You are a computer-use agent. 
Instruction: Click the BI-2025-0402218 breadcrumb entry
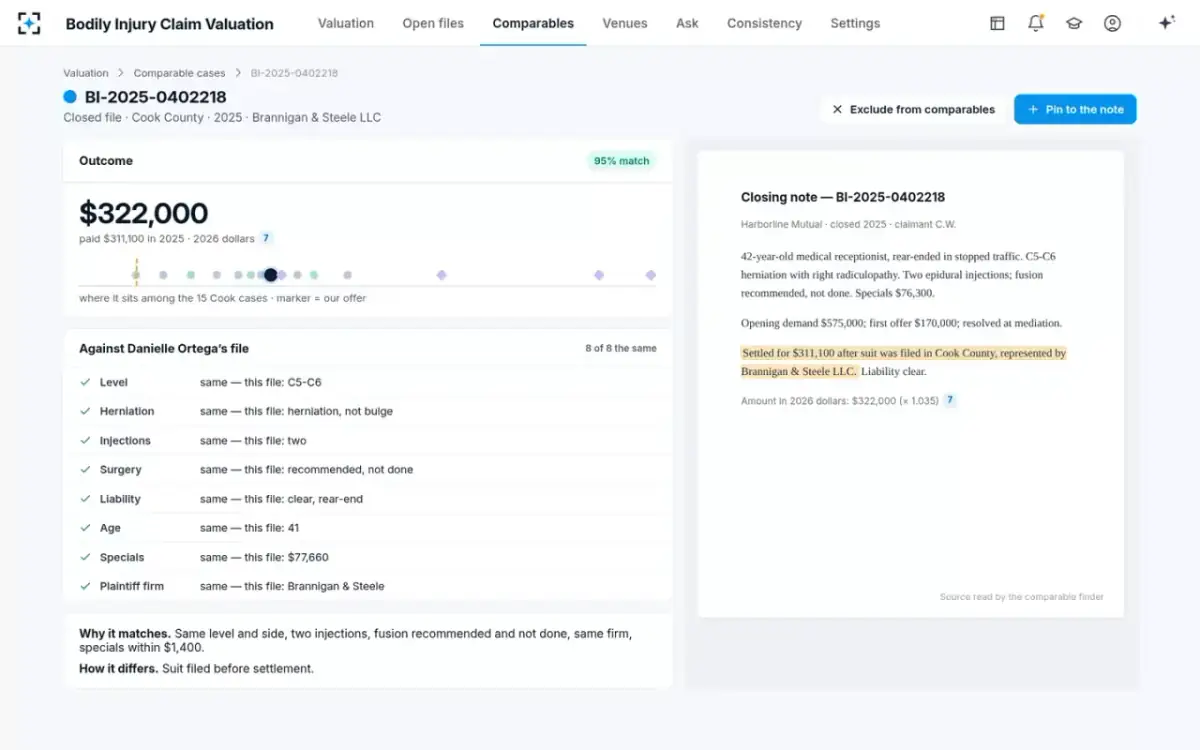coord(294,73)
